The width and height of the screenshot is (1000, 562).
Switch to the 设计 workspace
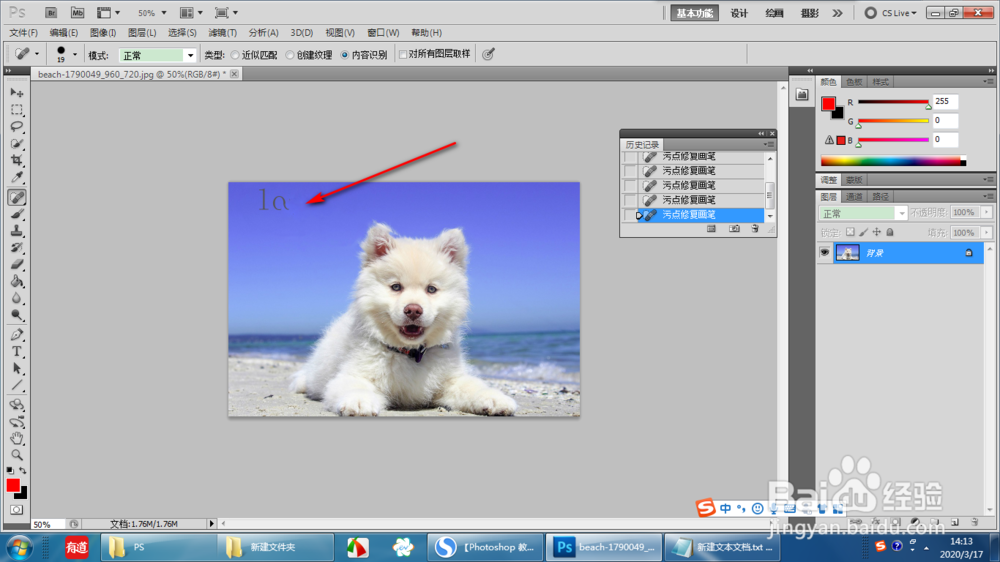coord(739,13)
